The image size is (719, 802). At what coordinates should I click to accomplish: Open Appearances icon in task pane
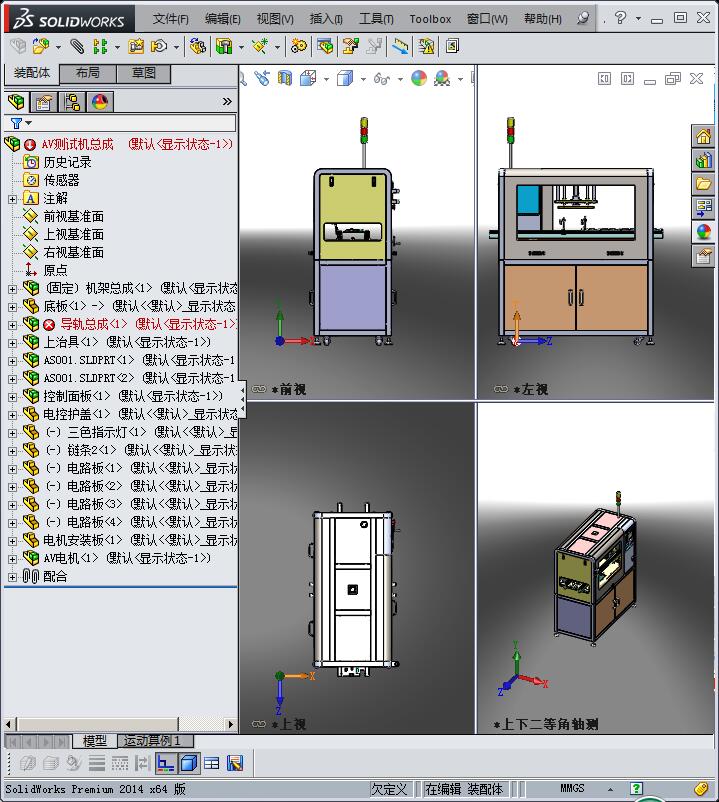(703, 232)
